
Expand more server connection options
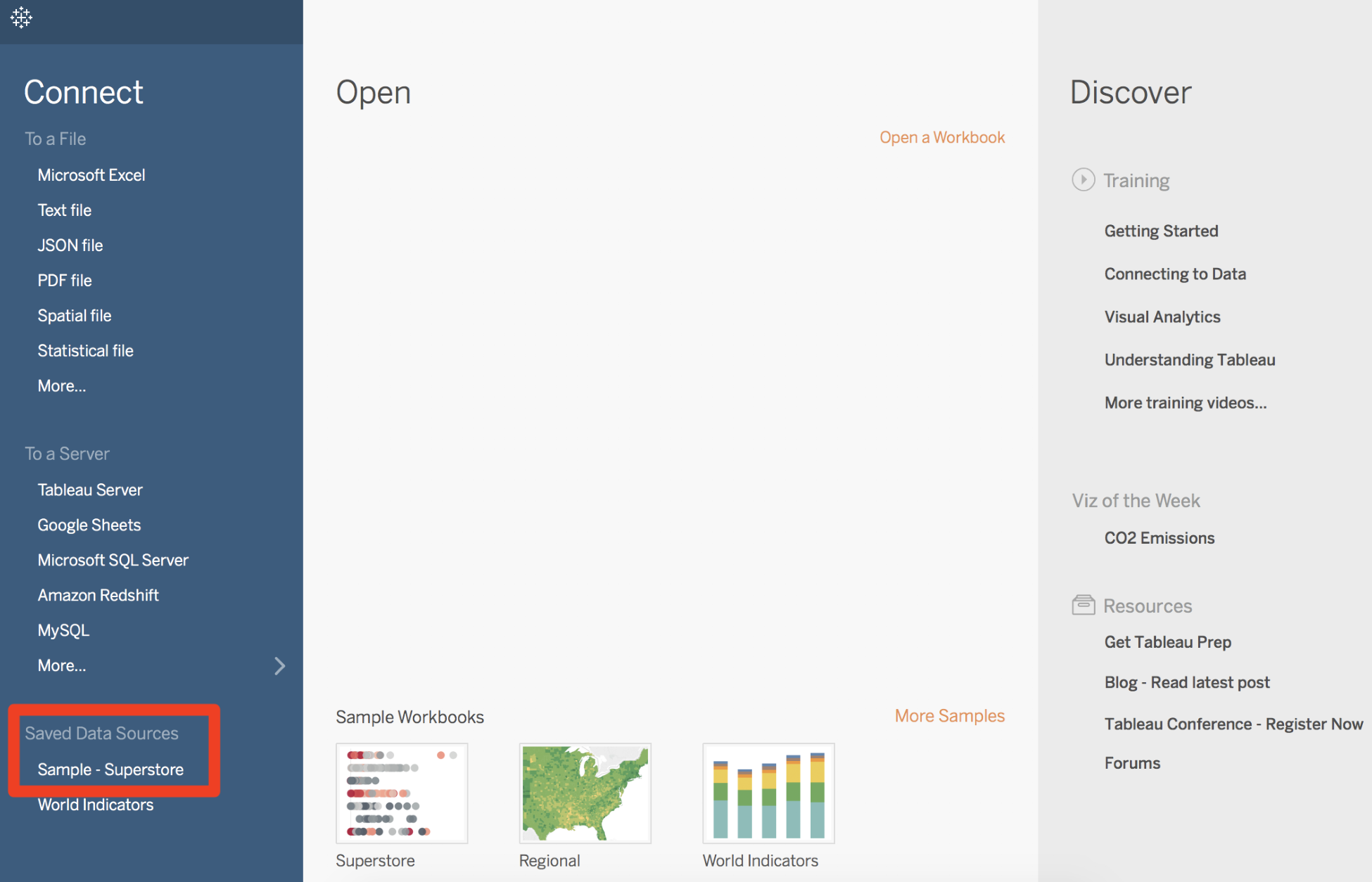(x=62, y=665)
